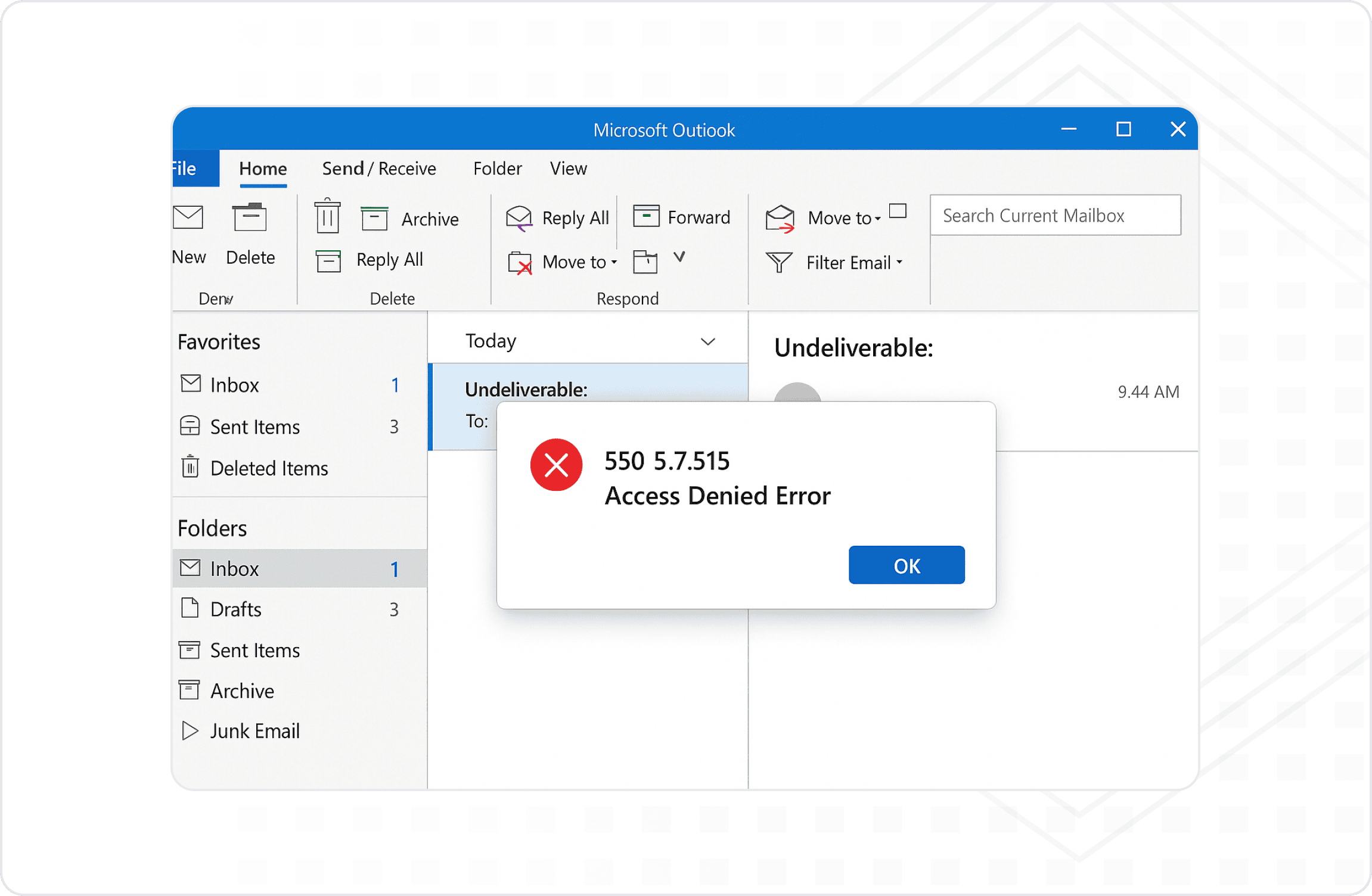Click Reply All in Delete group

[x=389, y=260]
